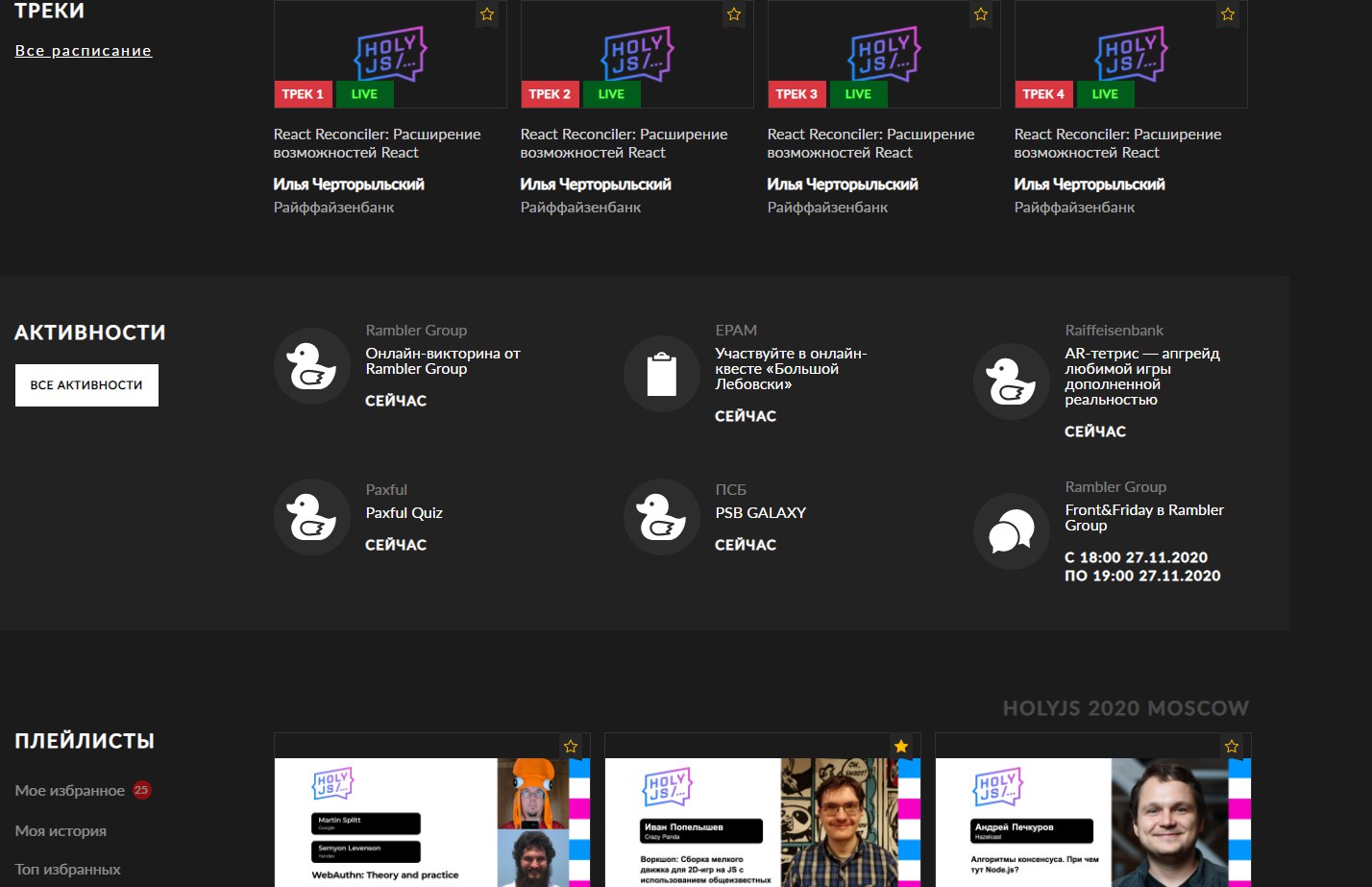Click the green LIVE badge on Трек 3
The height and width of the screenshot is (887, 1372).
859,94
